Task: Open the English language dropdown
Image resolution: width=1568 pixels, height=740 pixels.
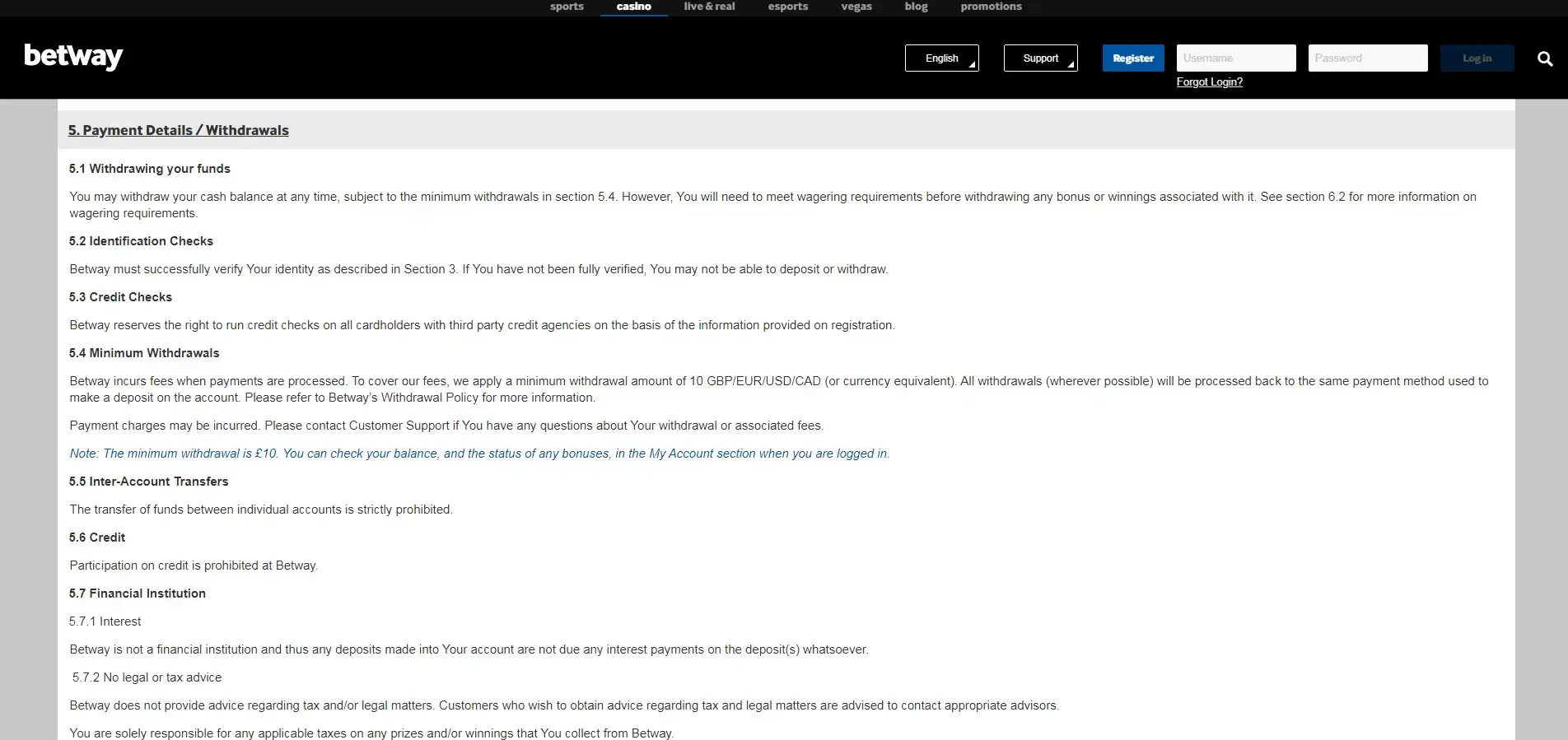Action: (942, 58)
